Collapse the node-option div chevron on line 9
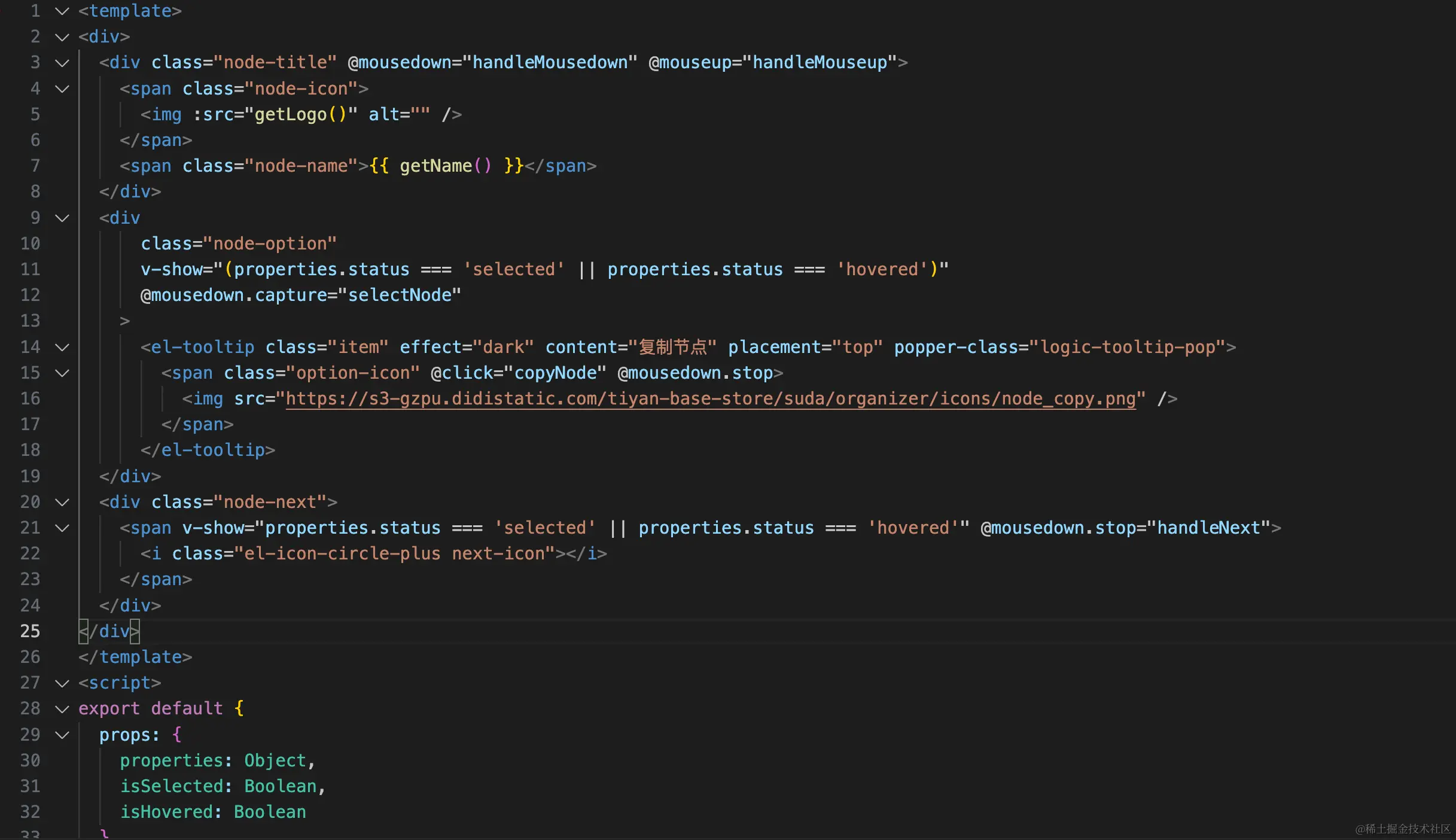 [x=62, y=218]
